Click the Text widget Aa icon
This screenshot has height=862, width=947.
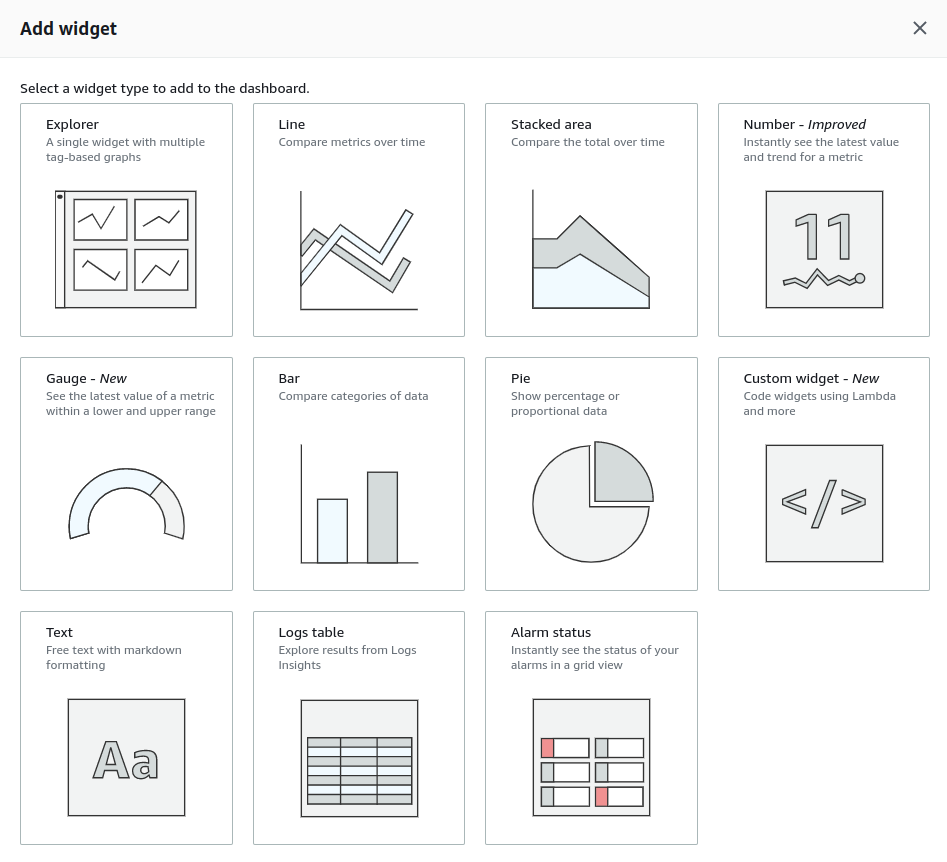[x=126, y=757]
